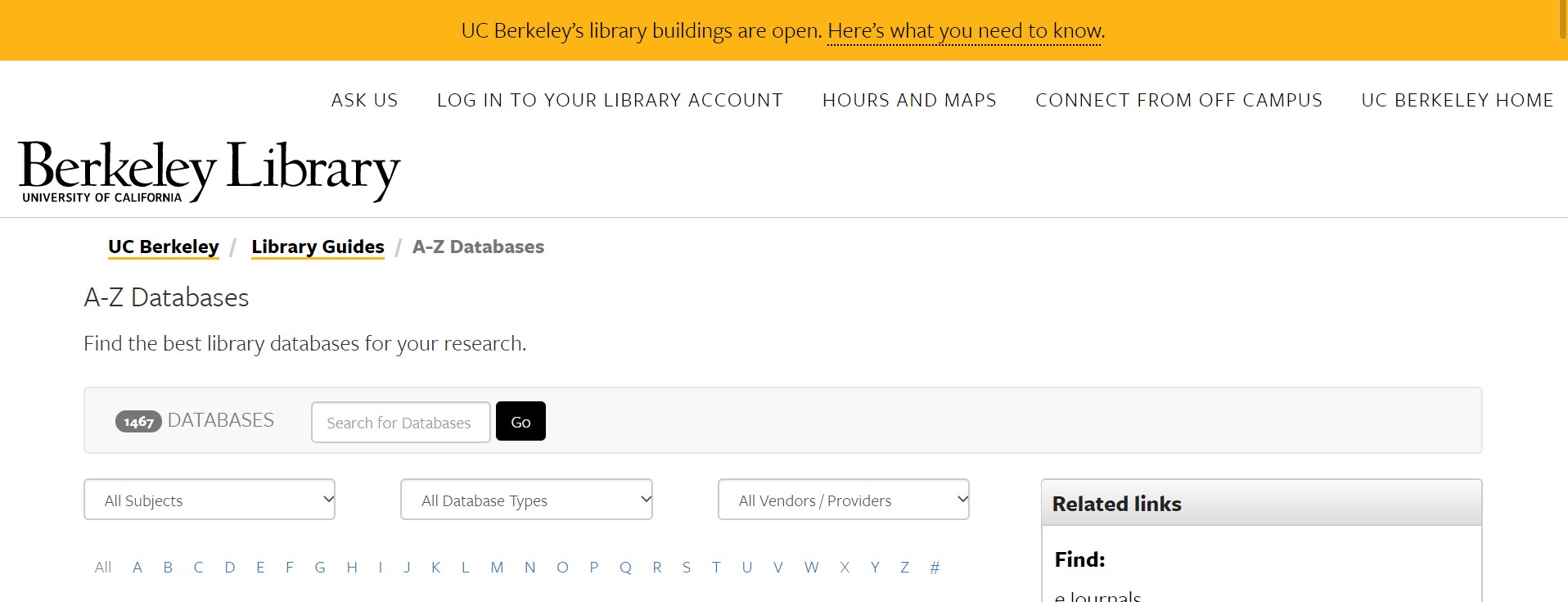Filter databases by letter H
Image resolution: width=1568 pixels, height=602 pixels.
(352, 567)
